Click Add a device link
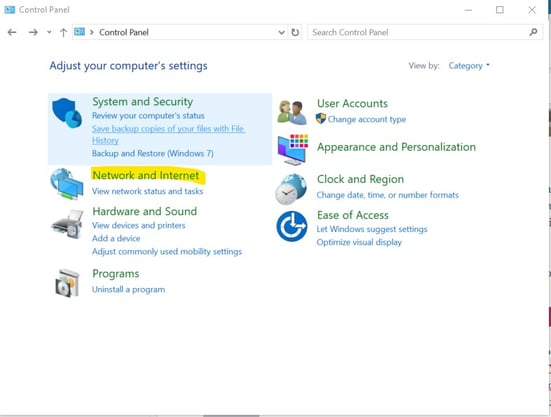Viewport: 551px width, 417px height. point(116,238)
